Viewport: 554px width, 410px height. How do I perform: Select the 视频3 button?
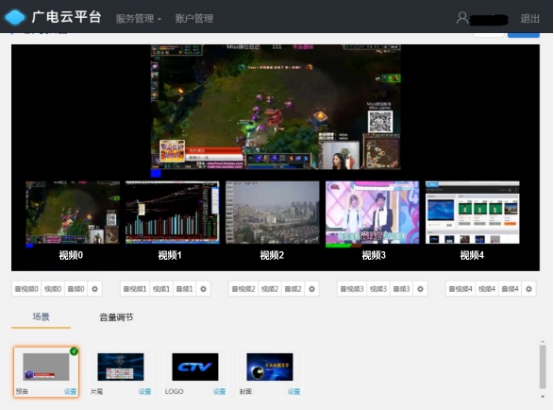[x=378, y=289]
